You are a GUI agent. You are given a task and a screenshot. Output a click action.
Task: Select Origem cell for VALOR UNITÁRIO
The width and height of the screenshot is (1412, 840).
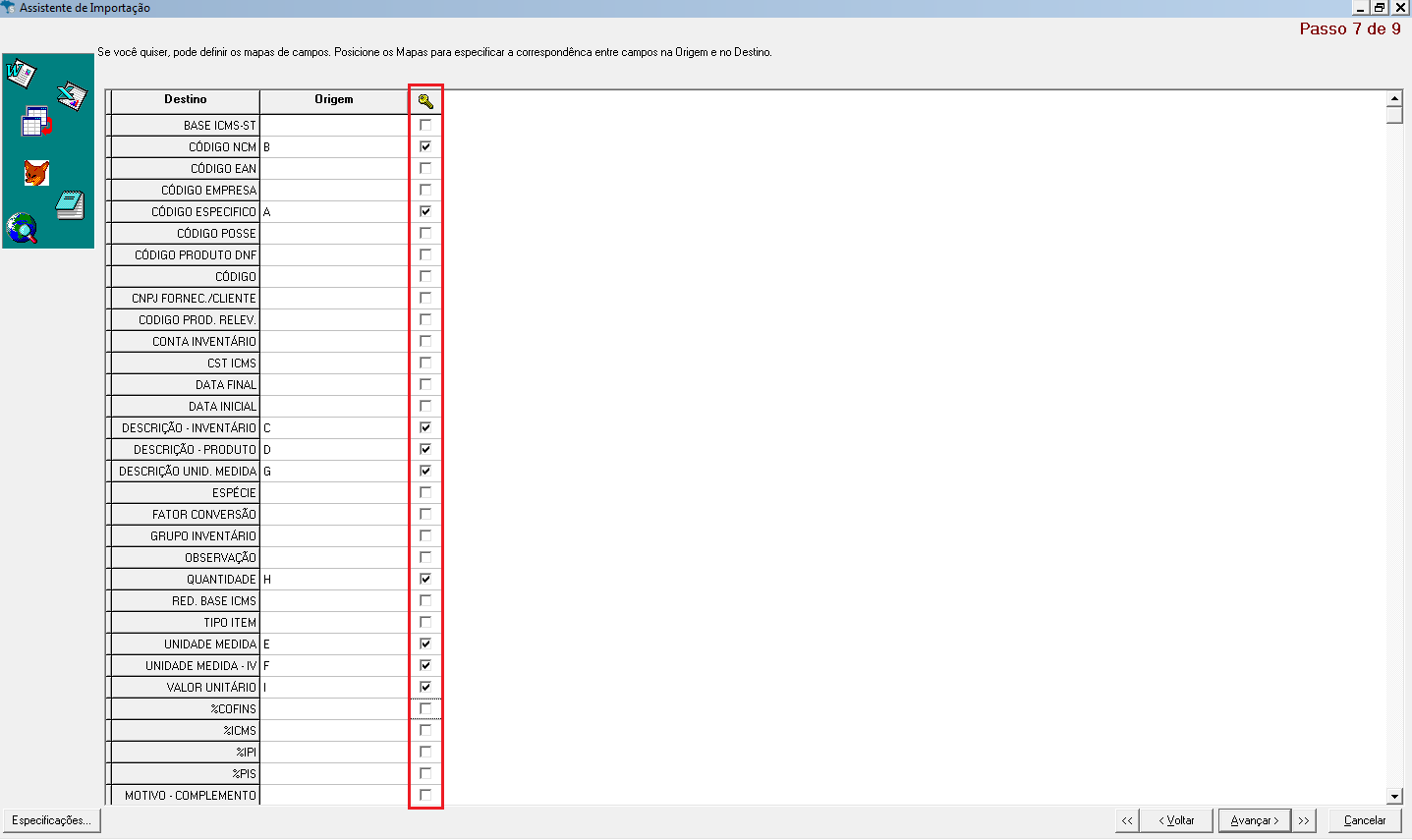coord(334,687)
